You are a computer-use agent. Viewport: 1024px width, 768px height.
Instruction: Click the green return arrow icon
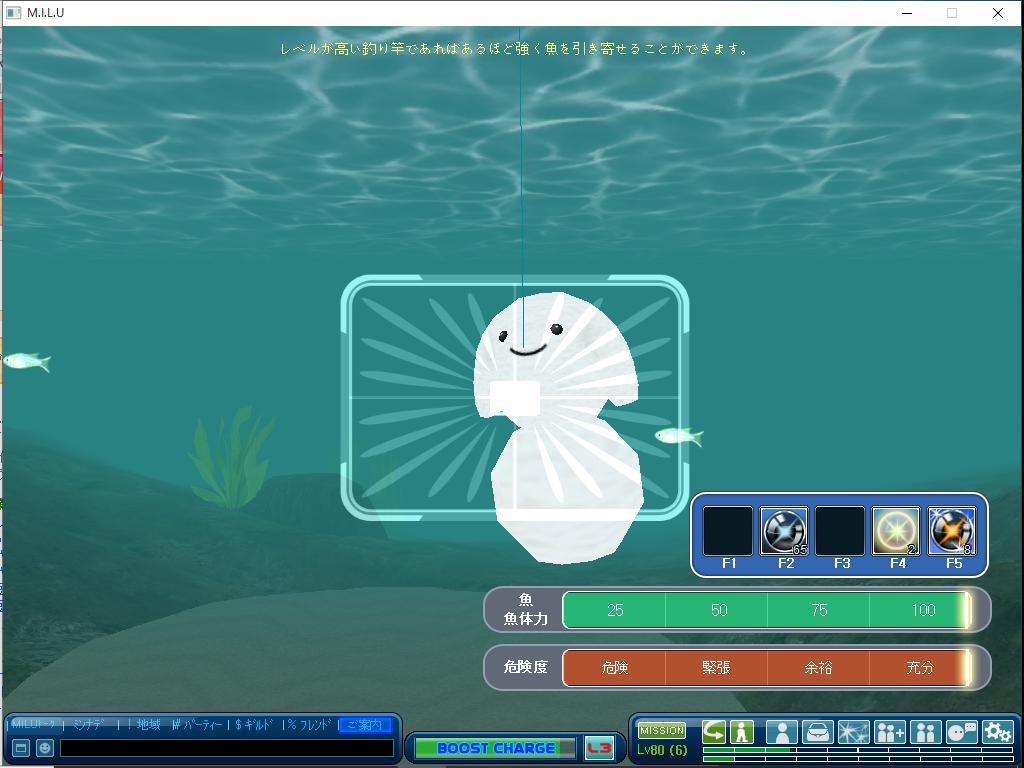714,731
